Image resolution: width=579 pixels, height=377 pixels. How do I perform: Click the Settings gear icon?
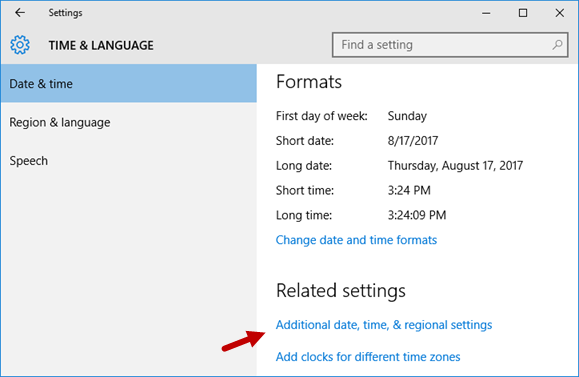(20, 45)
